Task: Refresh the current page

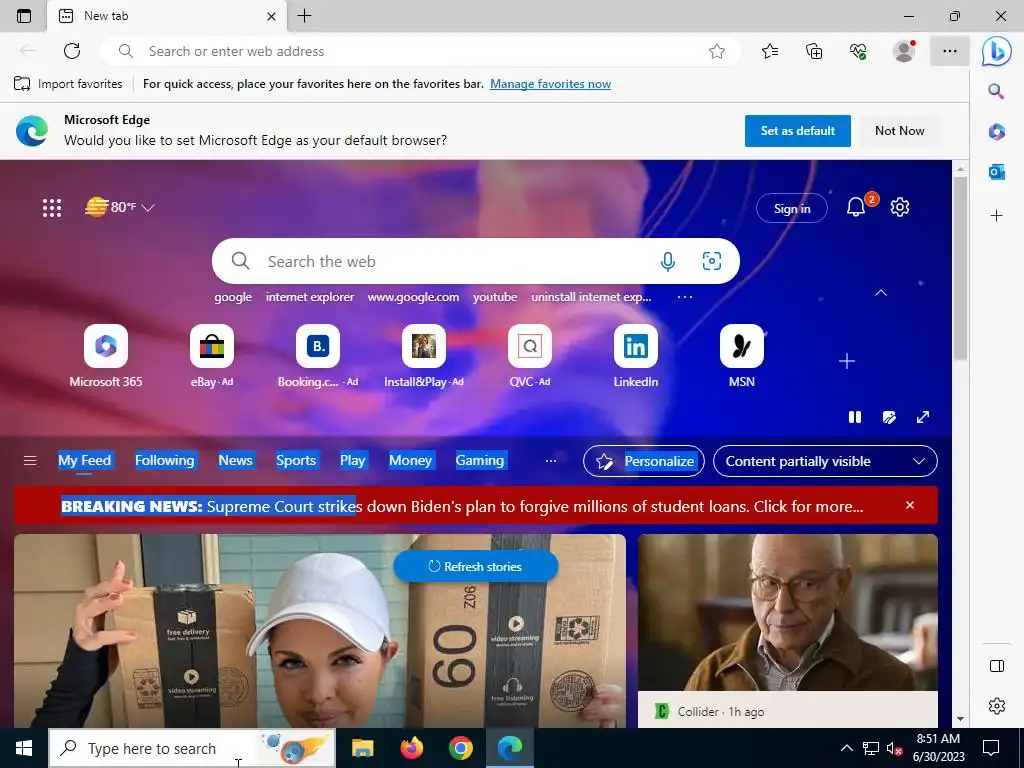Action: click(x=72, y=51)
